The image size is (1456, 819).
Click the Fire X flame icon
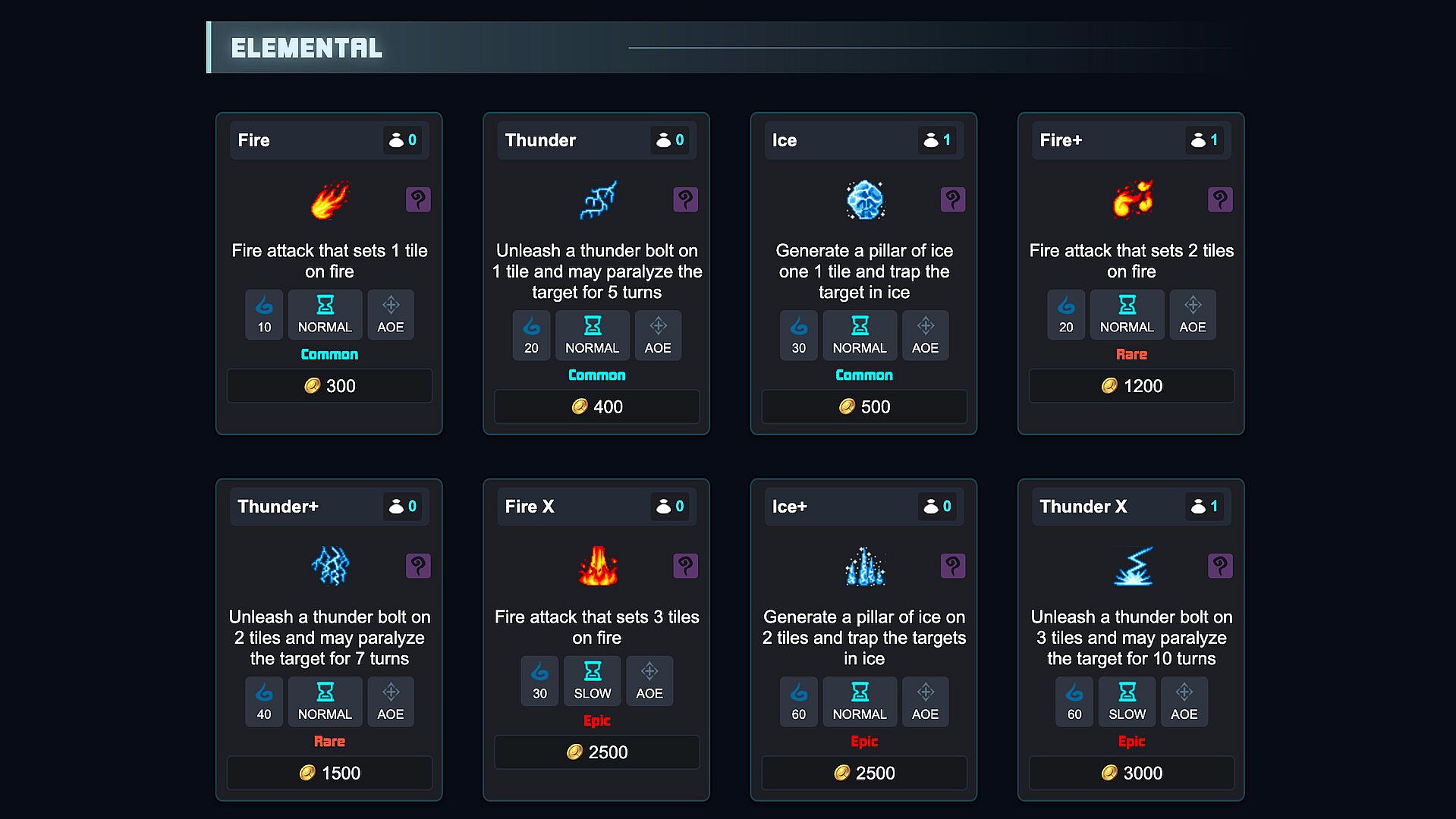[597, 566]
